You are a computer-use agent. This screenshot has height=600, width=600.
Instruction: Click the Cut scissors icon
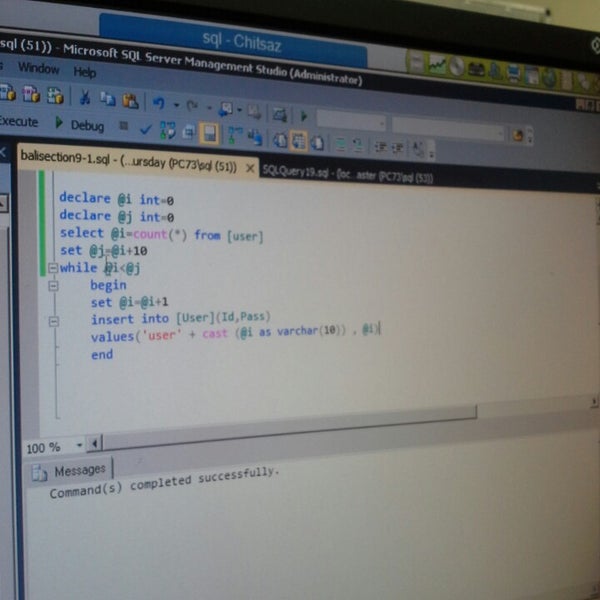[84, 97]
